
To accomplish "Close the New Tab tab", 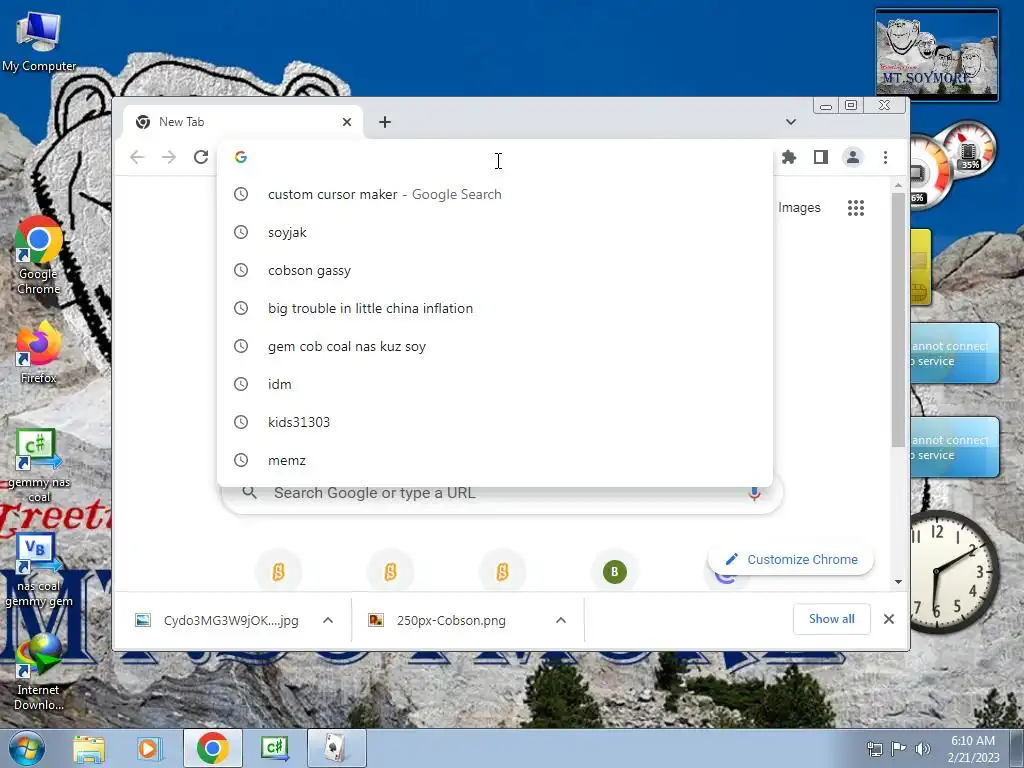I will tap(347, 122).
